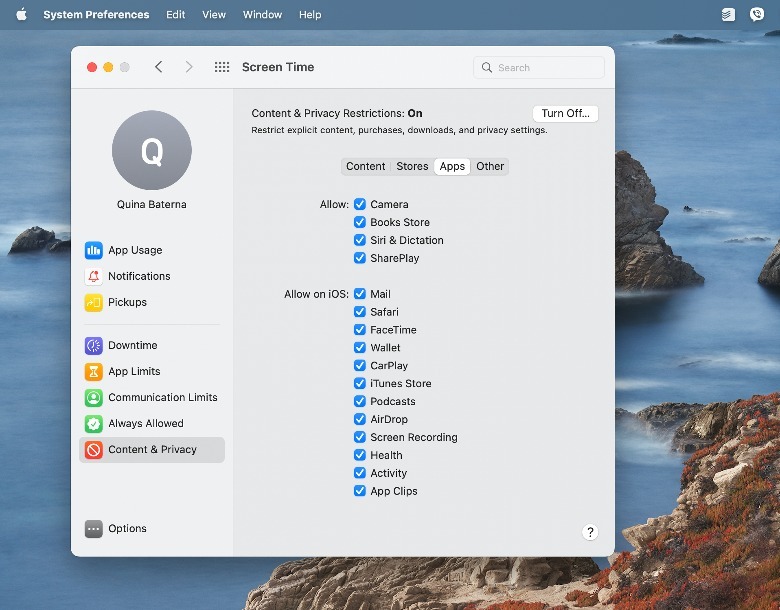Select the Communication Limits icon
Screen dimensions: 780x610
94,397
